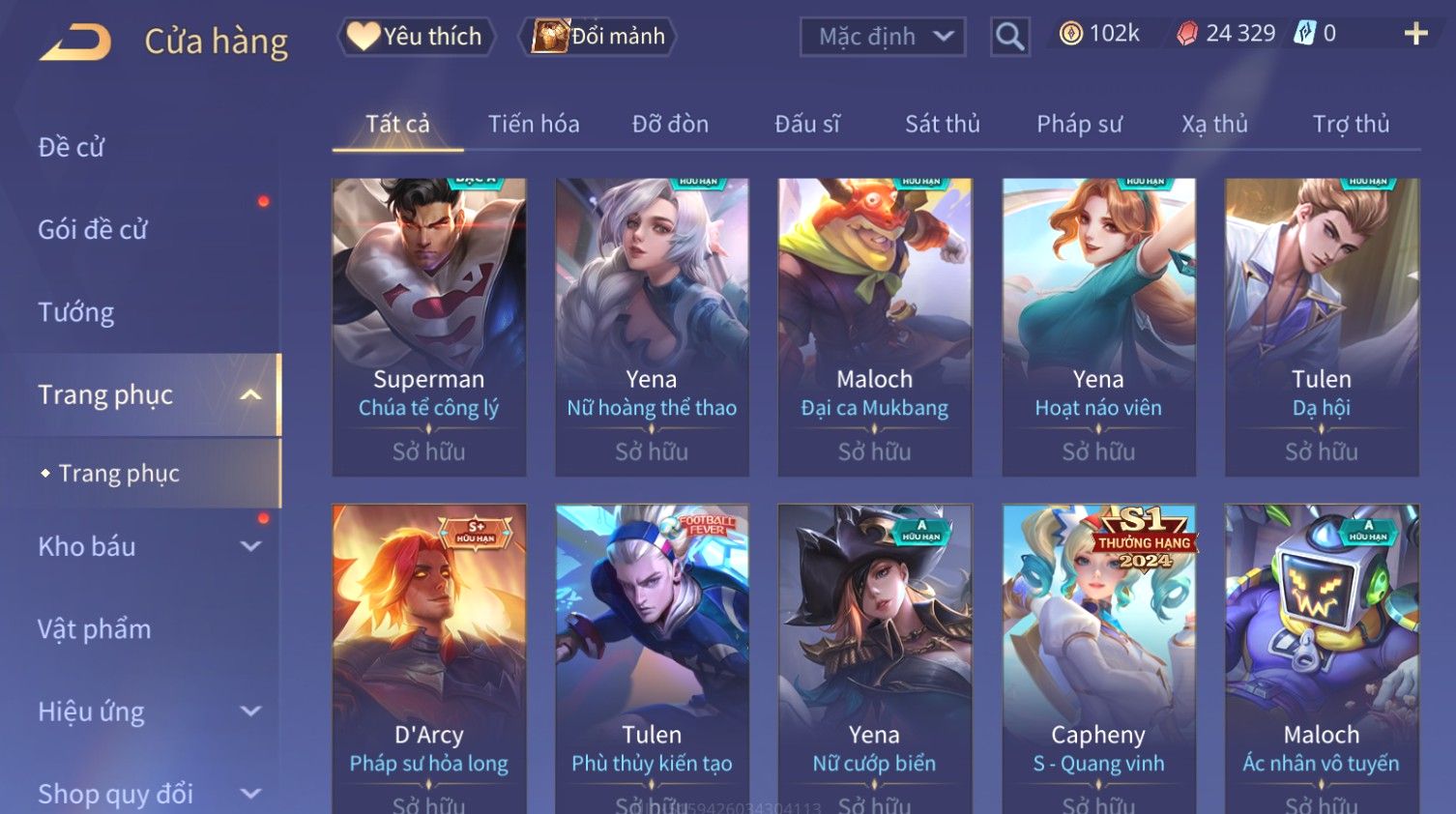Image resolution: width=1456 pixels, height=814 pixels.
Task: Open the search magnifier icon
Action: click(1009, 37)
